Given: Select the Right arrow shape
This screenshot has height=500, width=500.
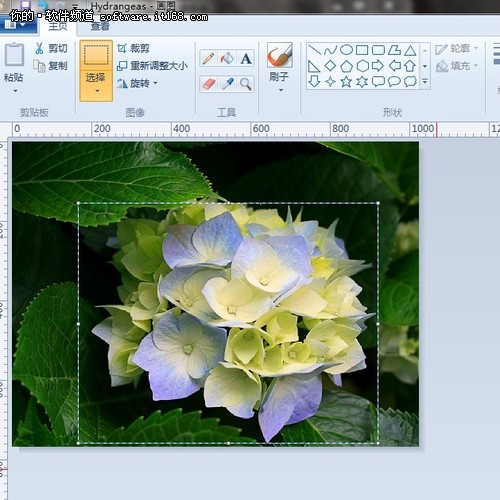Looking at the screenshot, I should (x=378, y=66).
